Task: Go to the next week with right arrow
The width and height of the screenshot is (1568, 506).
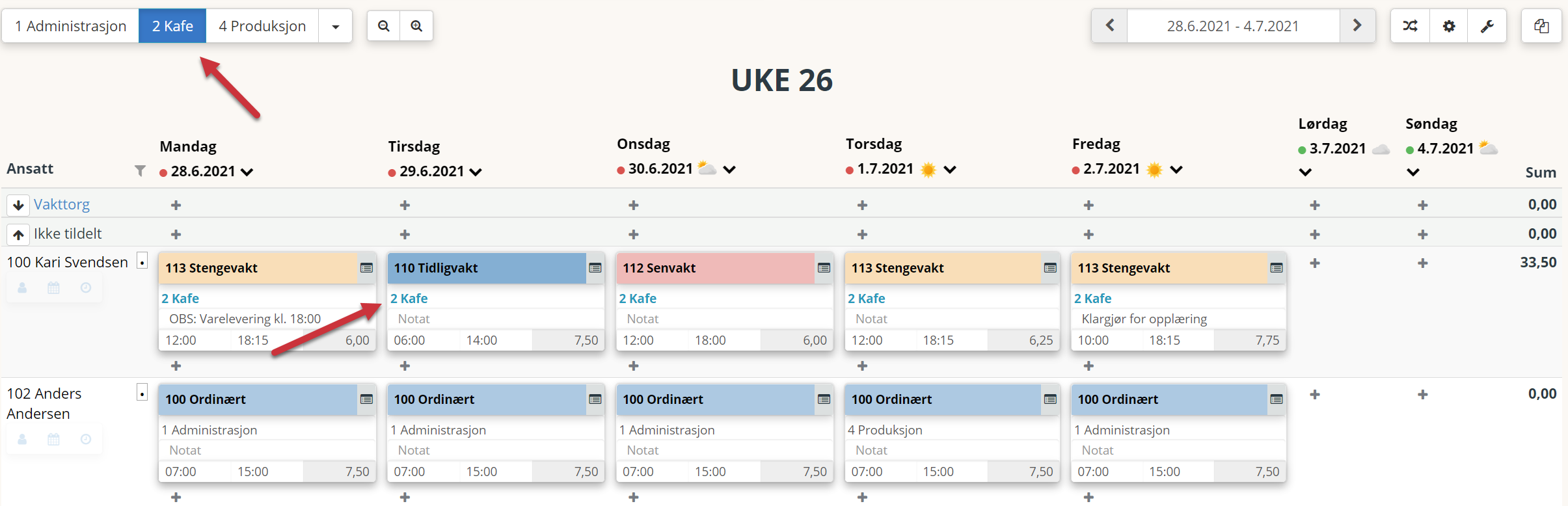Action: pyautogui.click(x=1357, y=26)
